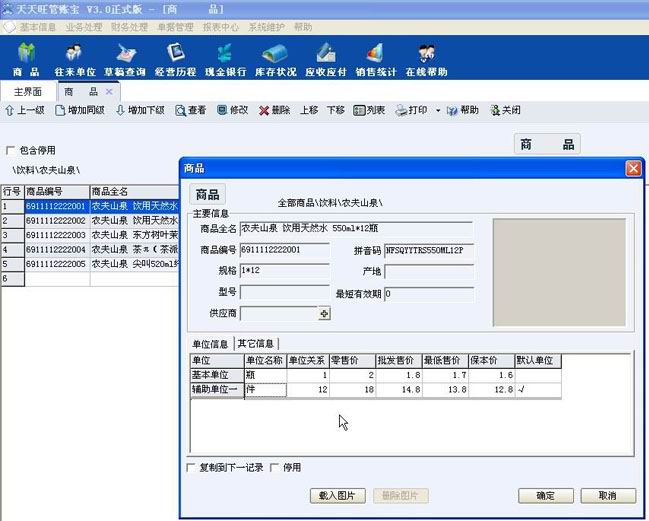Click the 商品全名 input field
The height and width of the screenshot is (521, 649).
point(356,228)
